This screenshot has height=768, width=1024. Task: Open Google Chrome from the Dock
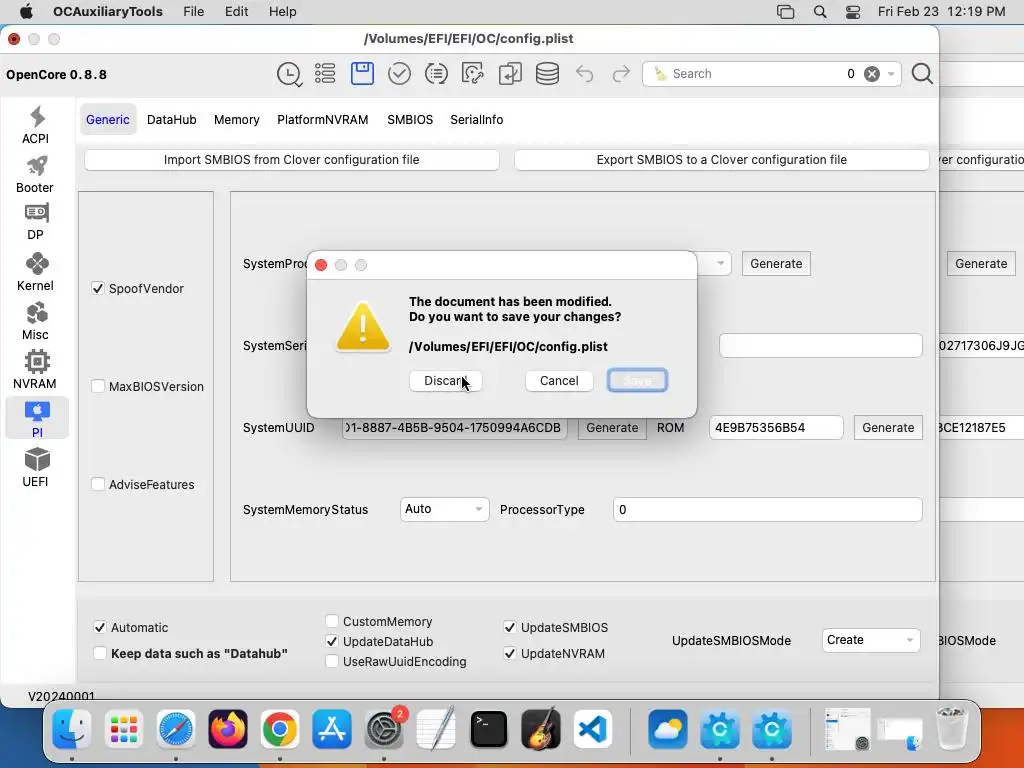[280, 729]
